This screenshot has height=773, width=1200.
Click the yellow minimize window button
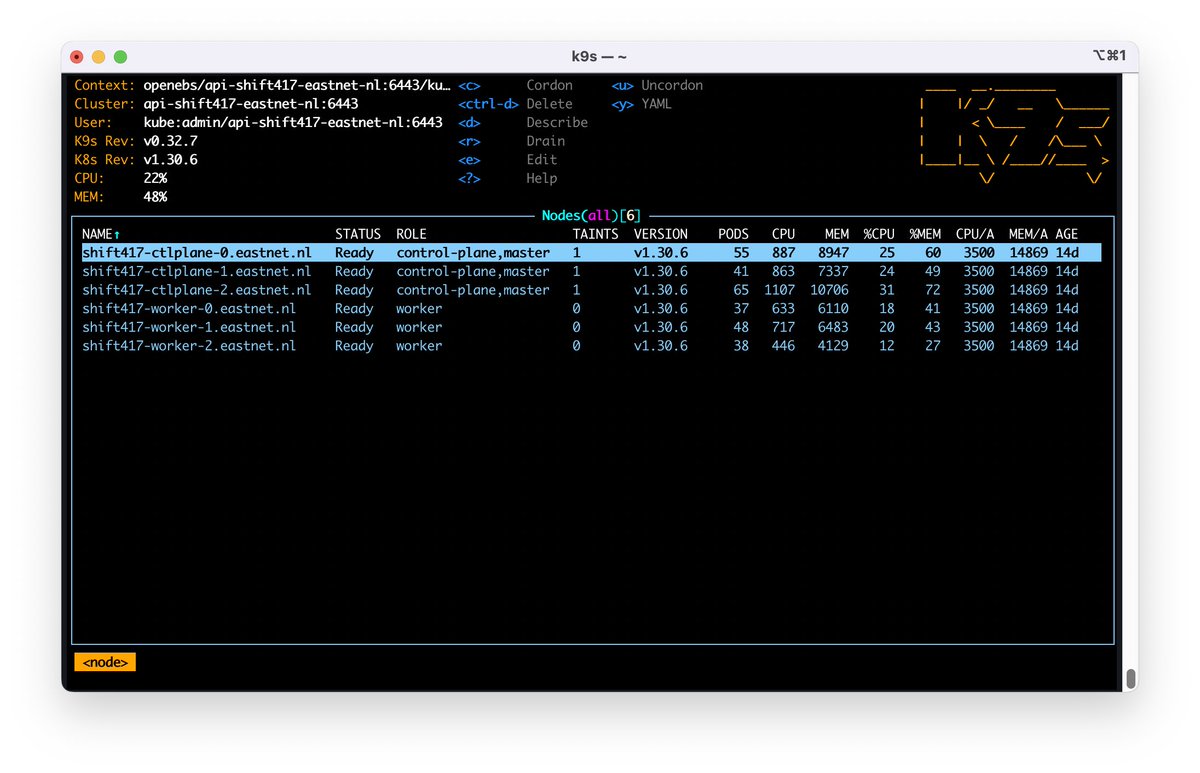[x=99, y=57]
